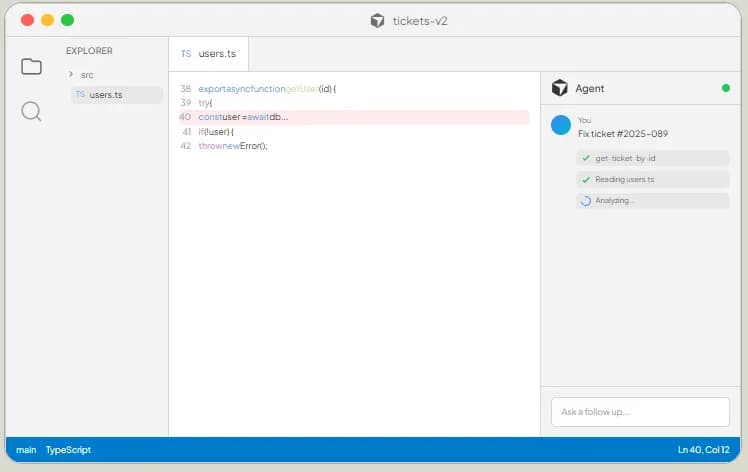Open the Explorer folder icon in sidebar
This screenshot has width=748, height=472.
click(x=31, y=66)
